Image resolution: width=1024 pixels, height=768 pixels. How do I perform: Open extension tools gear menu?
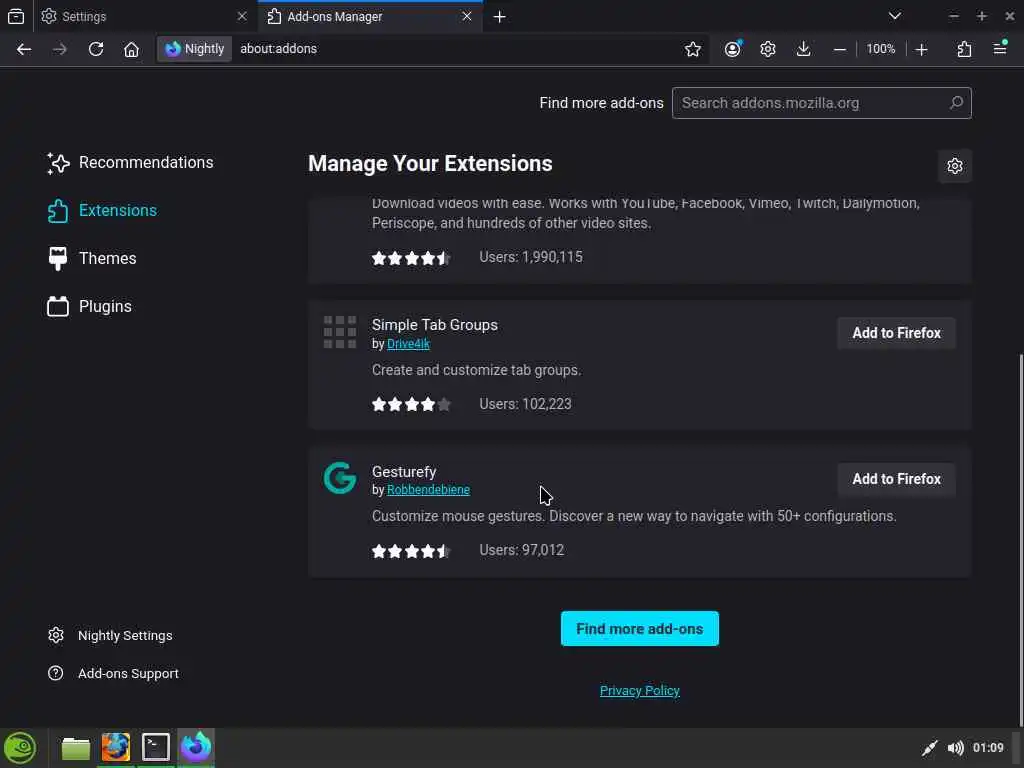click(x=955, y=166)
